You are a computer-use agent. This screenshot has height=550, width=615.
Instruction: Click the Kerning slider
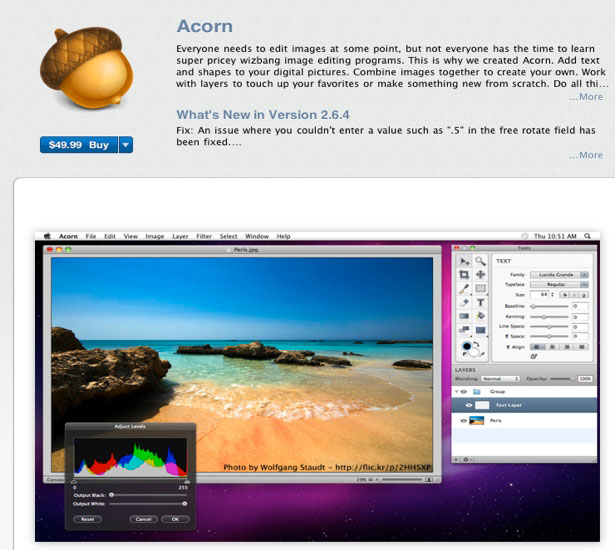coord(549,317)
